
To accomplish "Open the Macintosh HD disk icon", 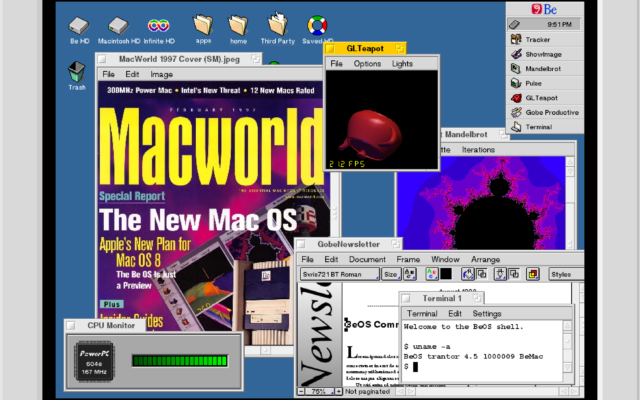I will pyautogui.click(x=118, y=26).
